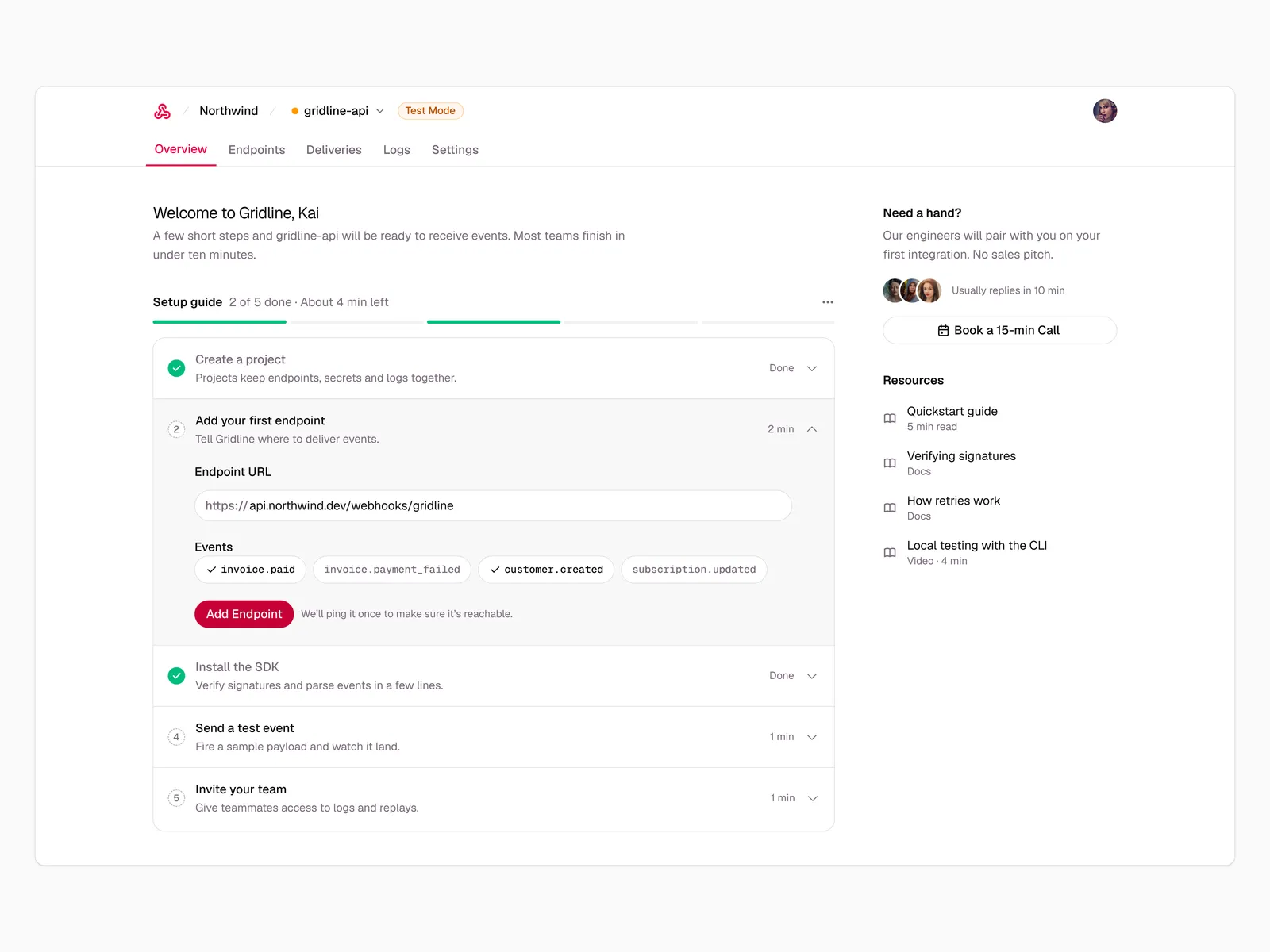The height and width of the screenshot is (952, 1270).
Task: Click the support engineers avatar group
Action: 912,290
